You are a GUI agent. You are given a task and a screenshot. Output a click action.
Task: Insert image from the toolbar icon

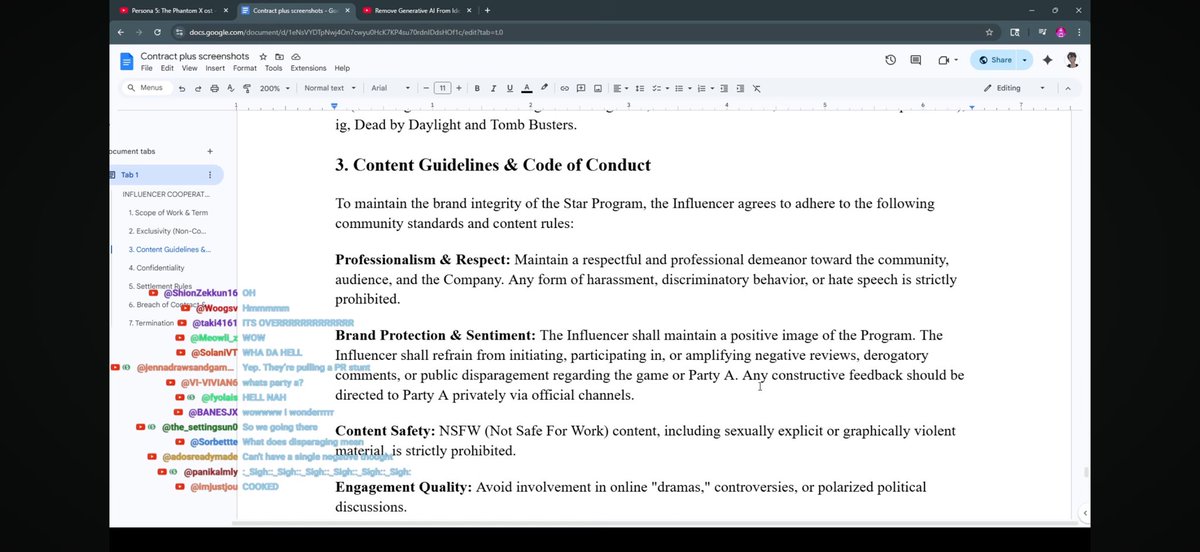597,88
